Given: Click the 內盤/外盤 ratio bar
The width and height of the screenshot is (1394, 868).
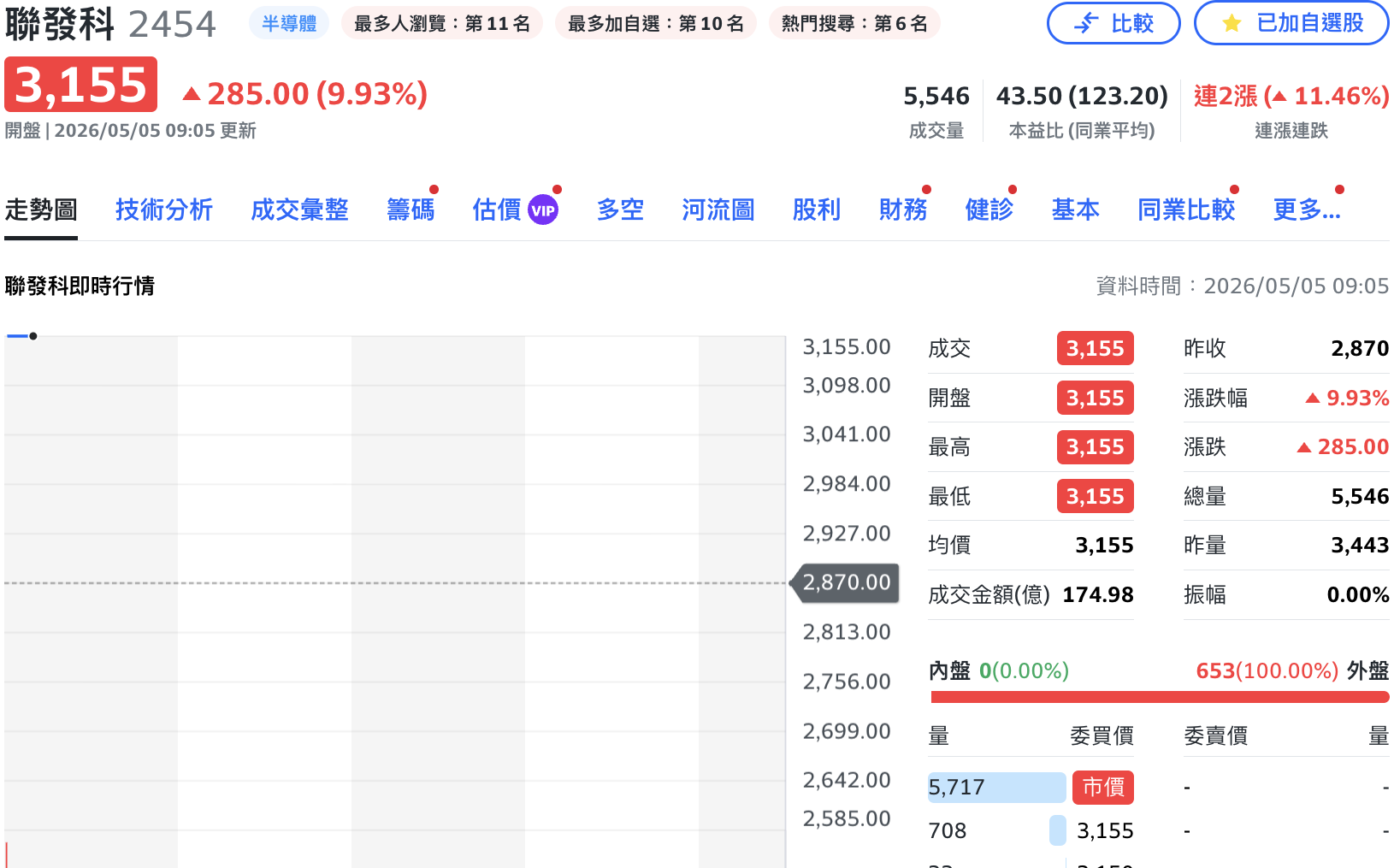Looking at the screenshot, I should pos(1160,697).
